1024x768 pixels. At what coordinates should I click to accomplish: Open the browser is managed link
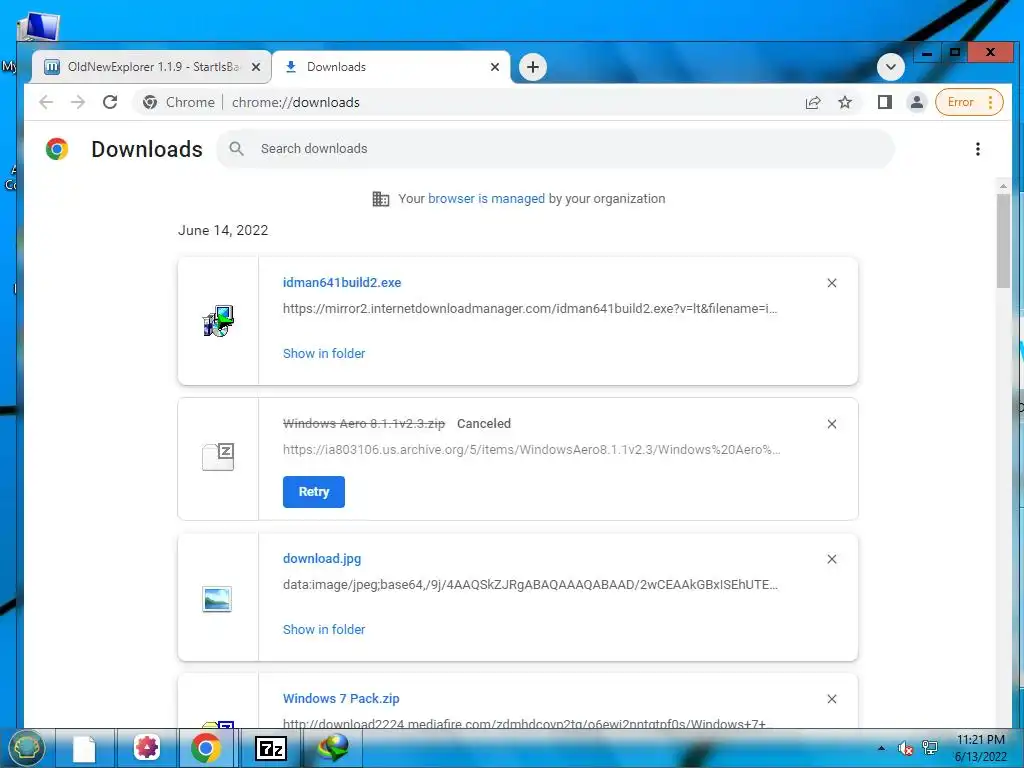point(486,199)
